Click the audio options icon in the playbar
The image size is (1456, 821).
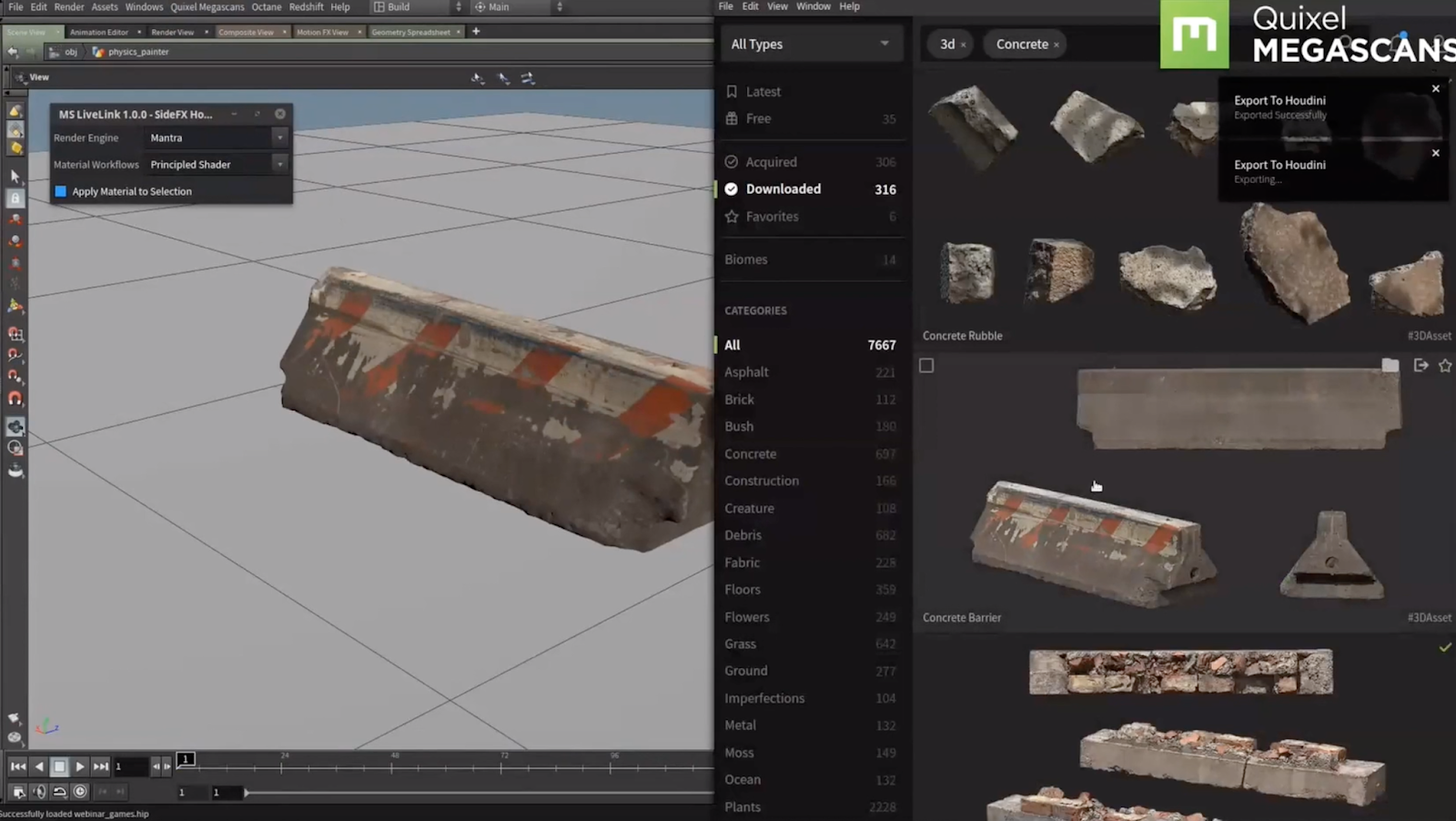pos(38,792)
